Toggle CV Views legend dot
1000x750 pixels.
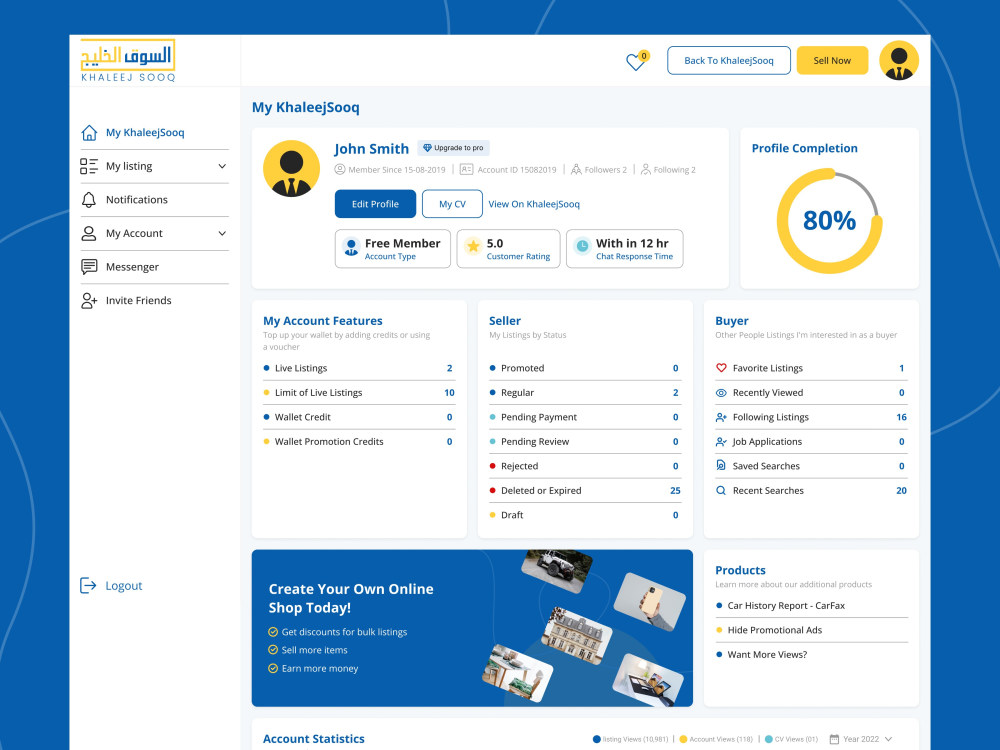coord(768,739)
